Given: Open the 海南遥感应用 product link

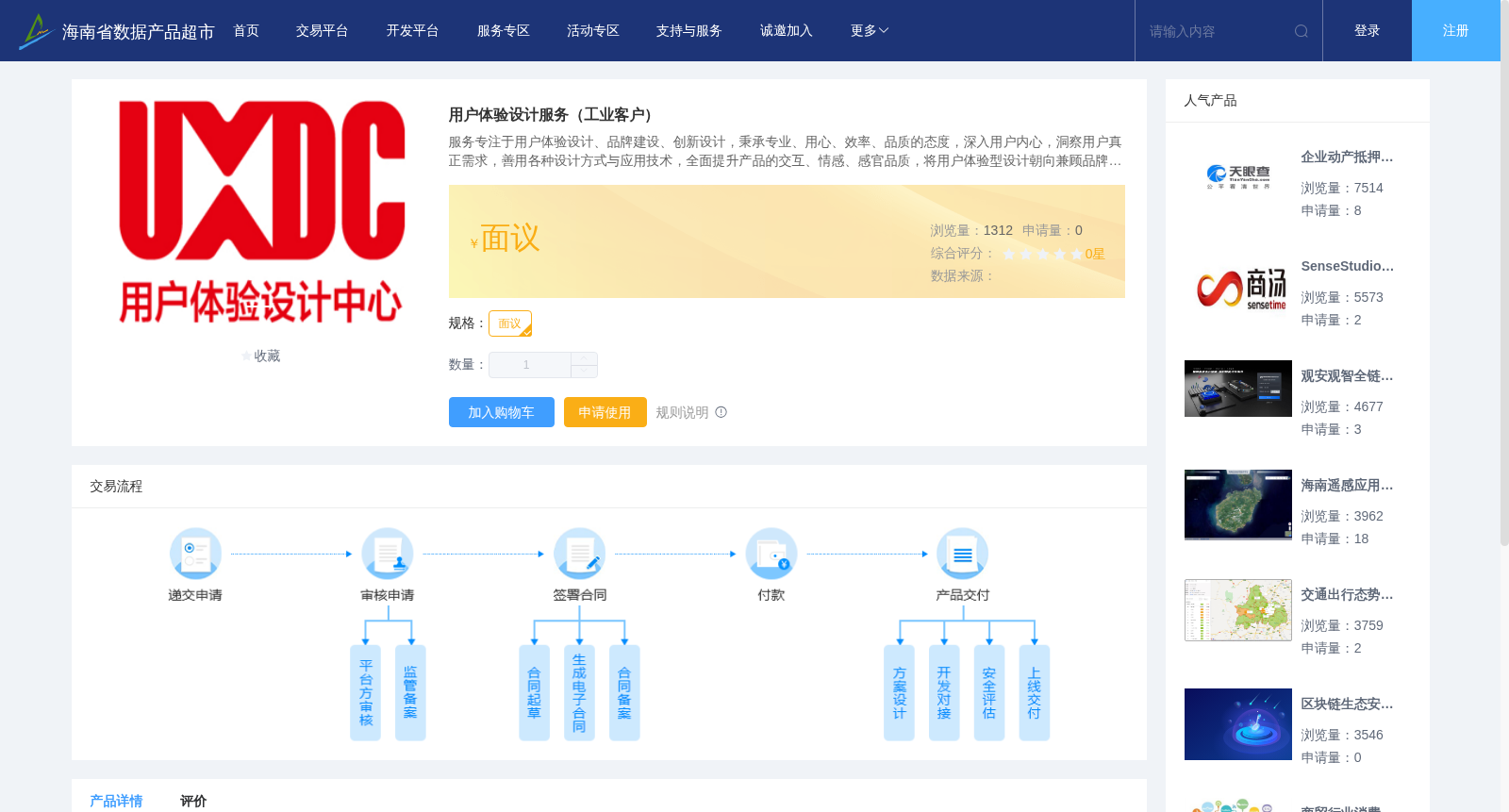Looking at the screenshot, I should coord(1347,486).
